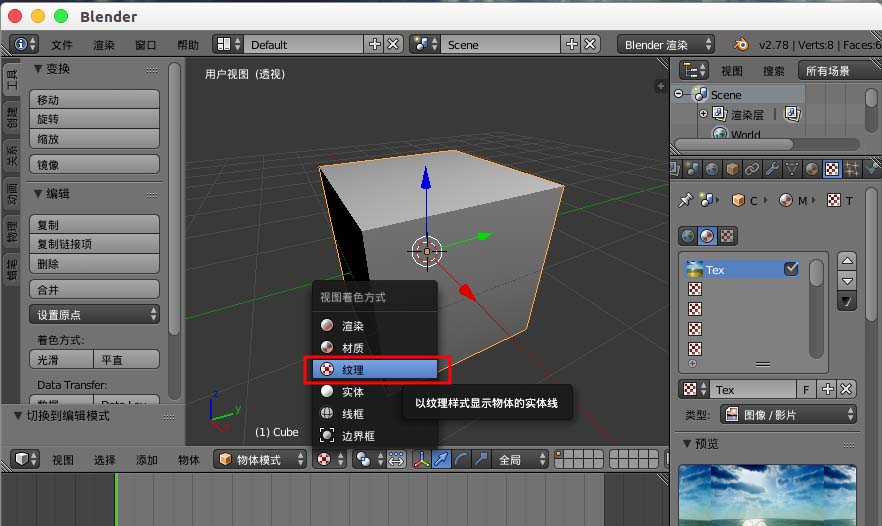882x526 pixels.
Task: Click the 删除 button
Action: click(x=94, y=264)
